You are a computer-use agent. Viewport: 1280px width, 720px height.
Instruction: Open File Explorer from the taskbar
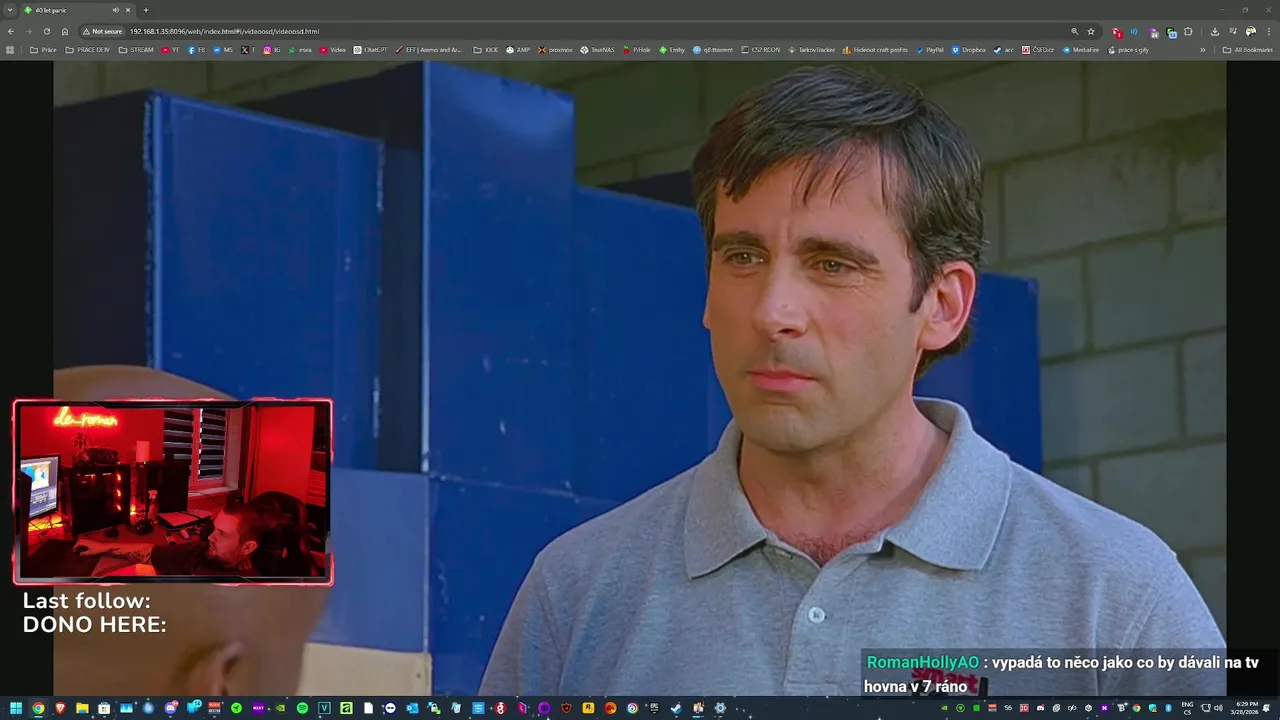(x=82, y=708)
